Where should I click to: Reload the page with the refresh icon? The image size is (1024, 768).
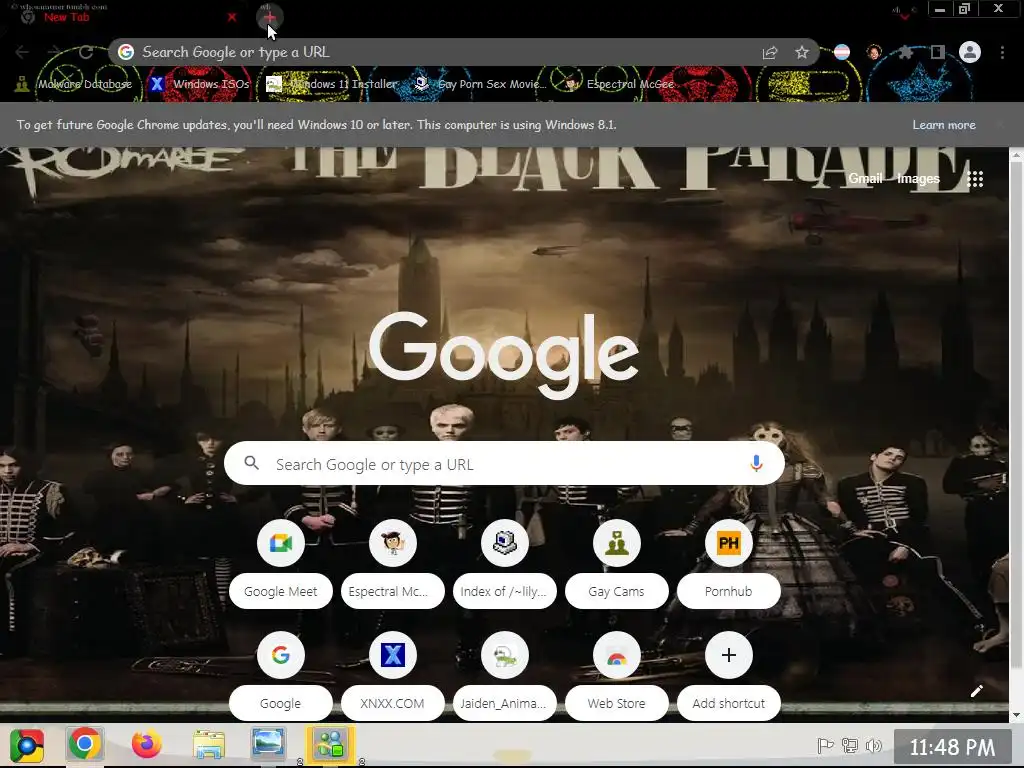tap(86, 52)
